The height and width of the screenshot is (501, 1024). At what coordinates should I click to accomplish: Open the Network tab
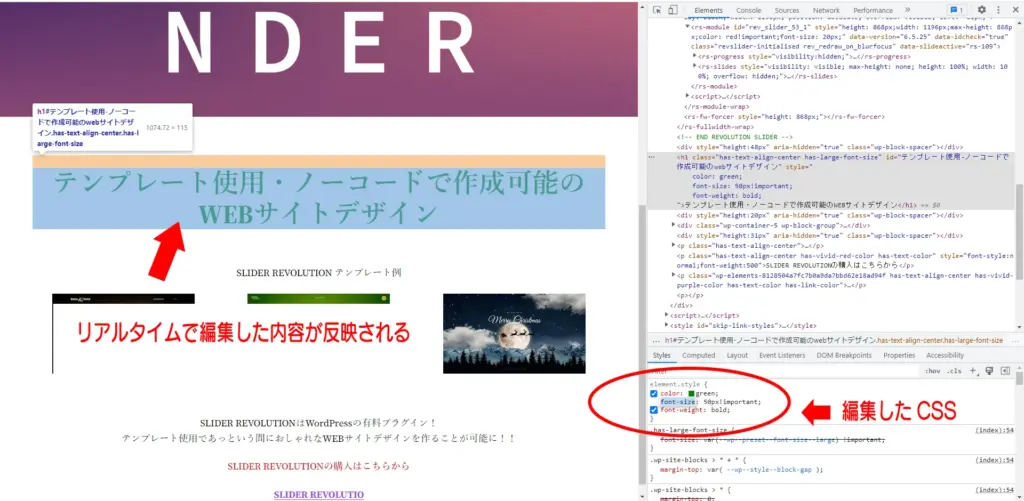click(x=826, y=10)
